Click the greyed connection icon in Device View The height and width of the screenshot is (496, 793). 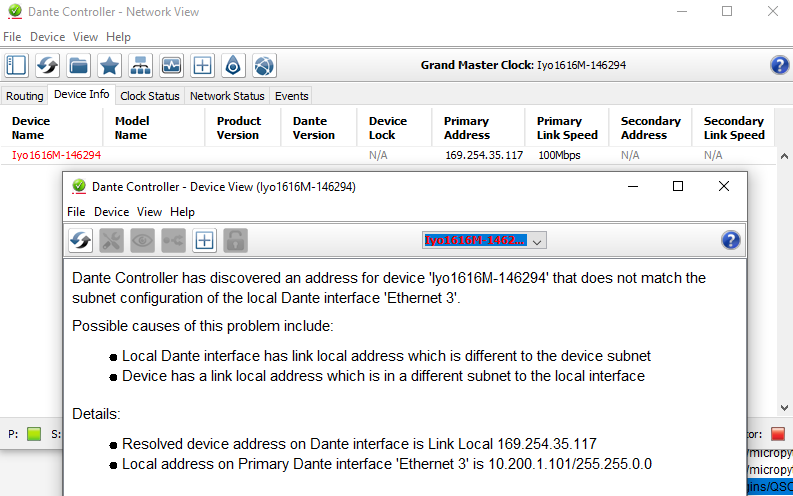coord(173,240)
